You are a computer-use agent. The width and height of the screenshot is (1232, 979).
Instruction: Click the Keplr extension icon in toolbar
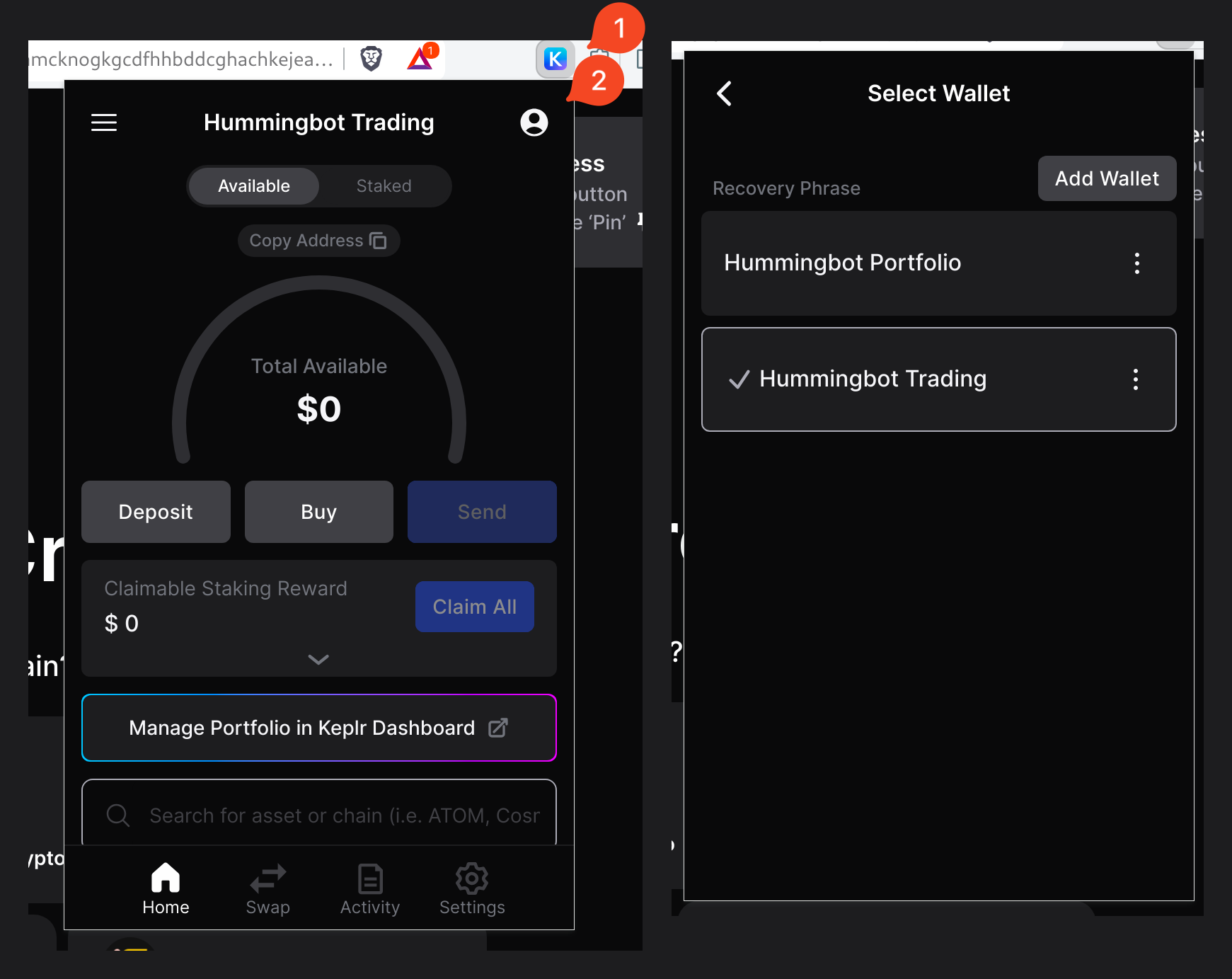[555, 59]
